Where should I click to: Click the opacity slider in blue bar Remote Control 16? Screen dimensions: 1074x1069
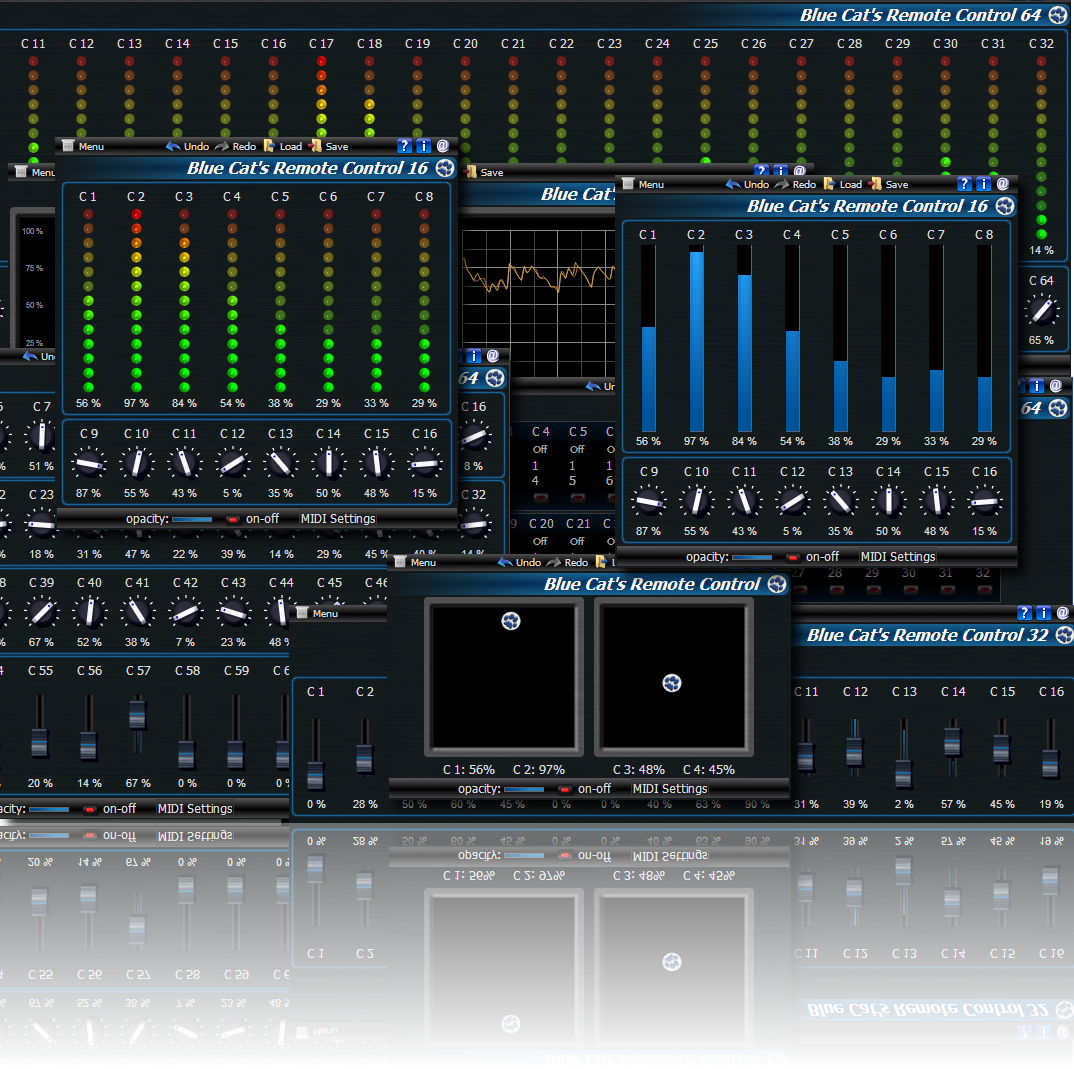(752, 557)
